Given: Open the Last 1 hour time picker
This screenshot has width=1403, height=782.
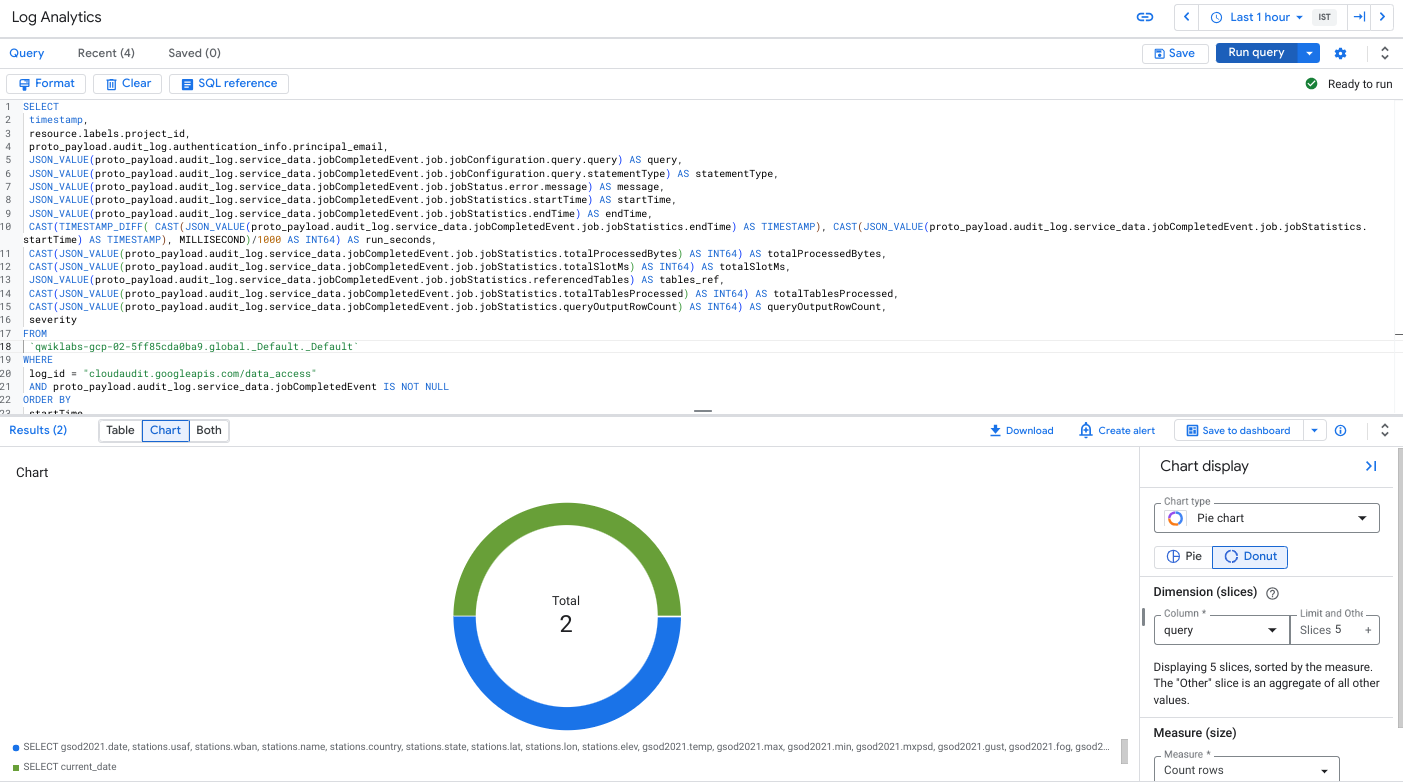Looking at the screenshot, I should pos(1257,17).
